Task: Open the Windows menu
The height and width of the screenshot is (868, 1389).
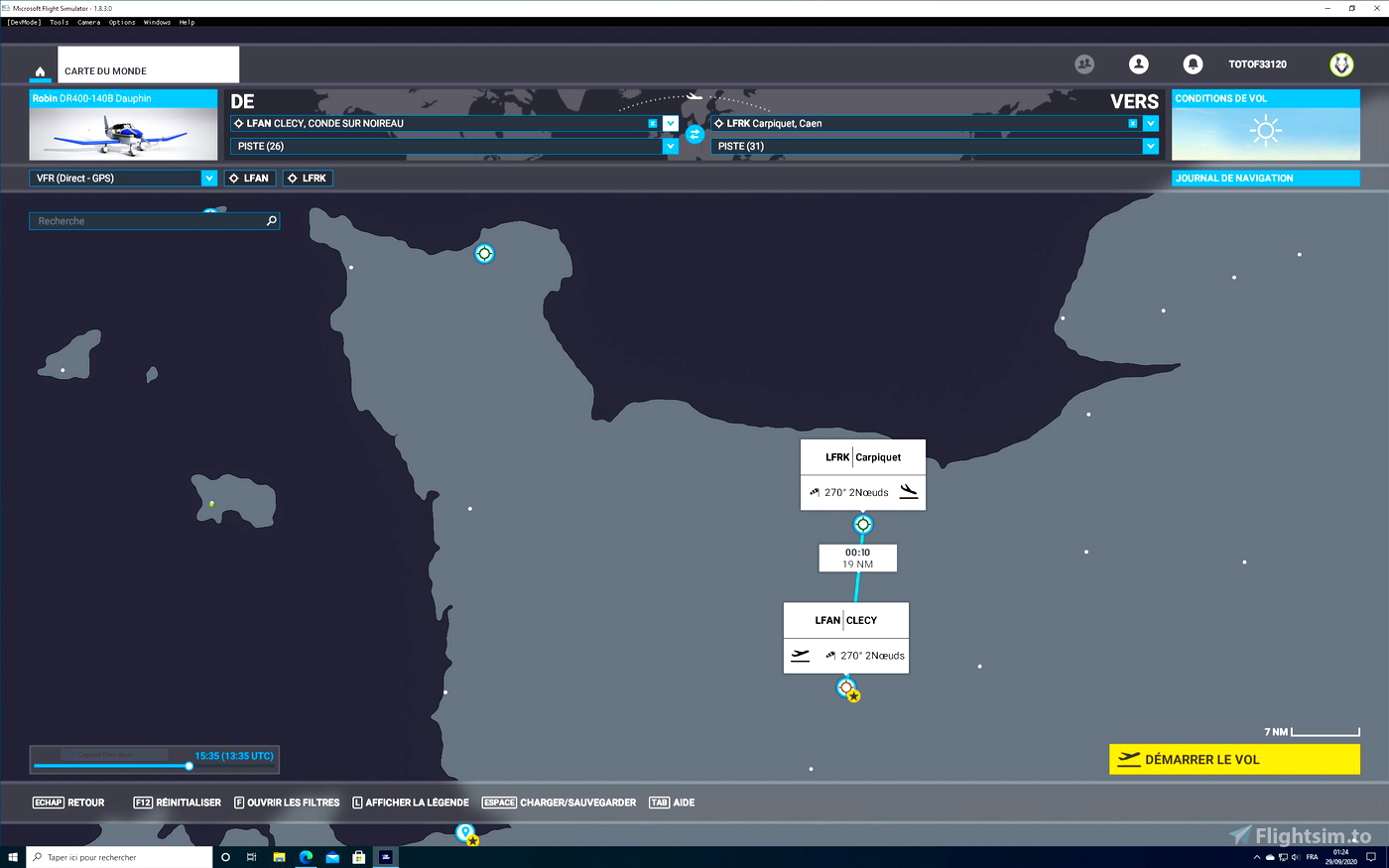Action: coord(157,22)
